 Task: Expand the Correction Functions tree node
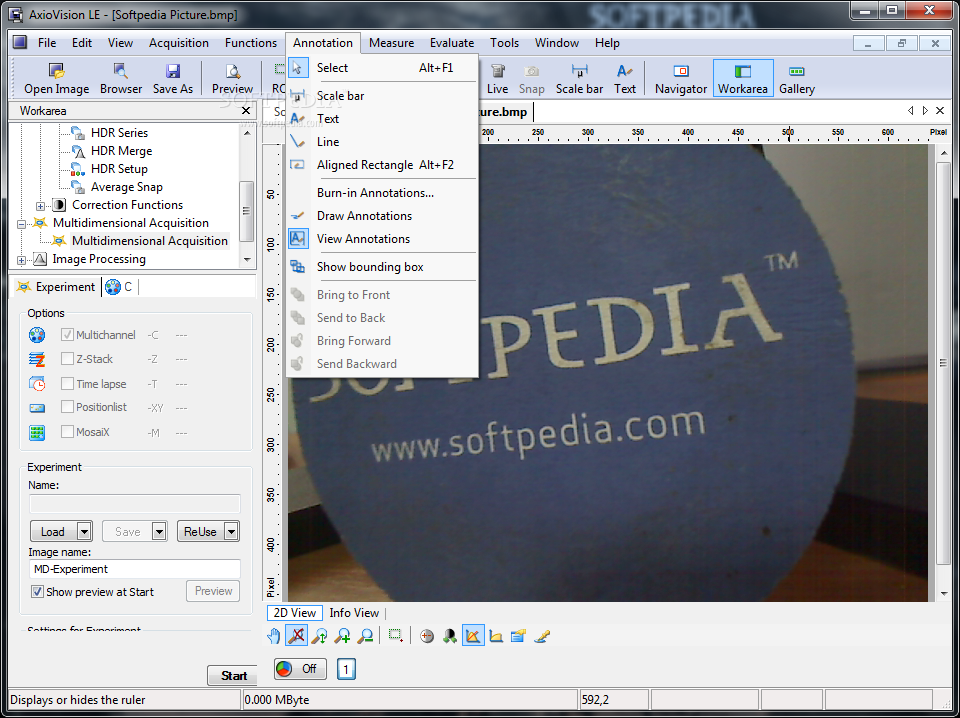tap(40, 206)
